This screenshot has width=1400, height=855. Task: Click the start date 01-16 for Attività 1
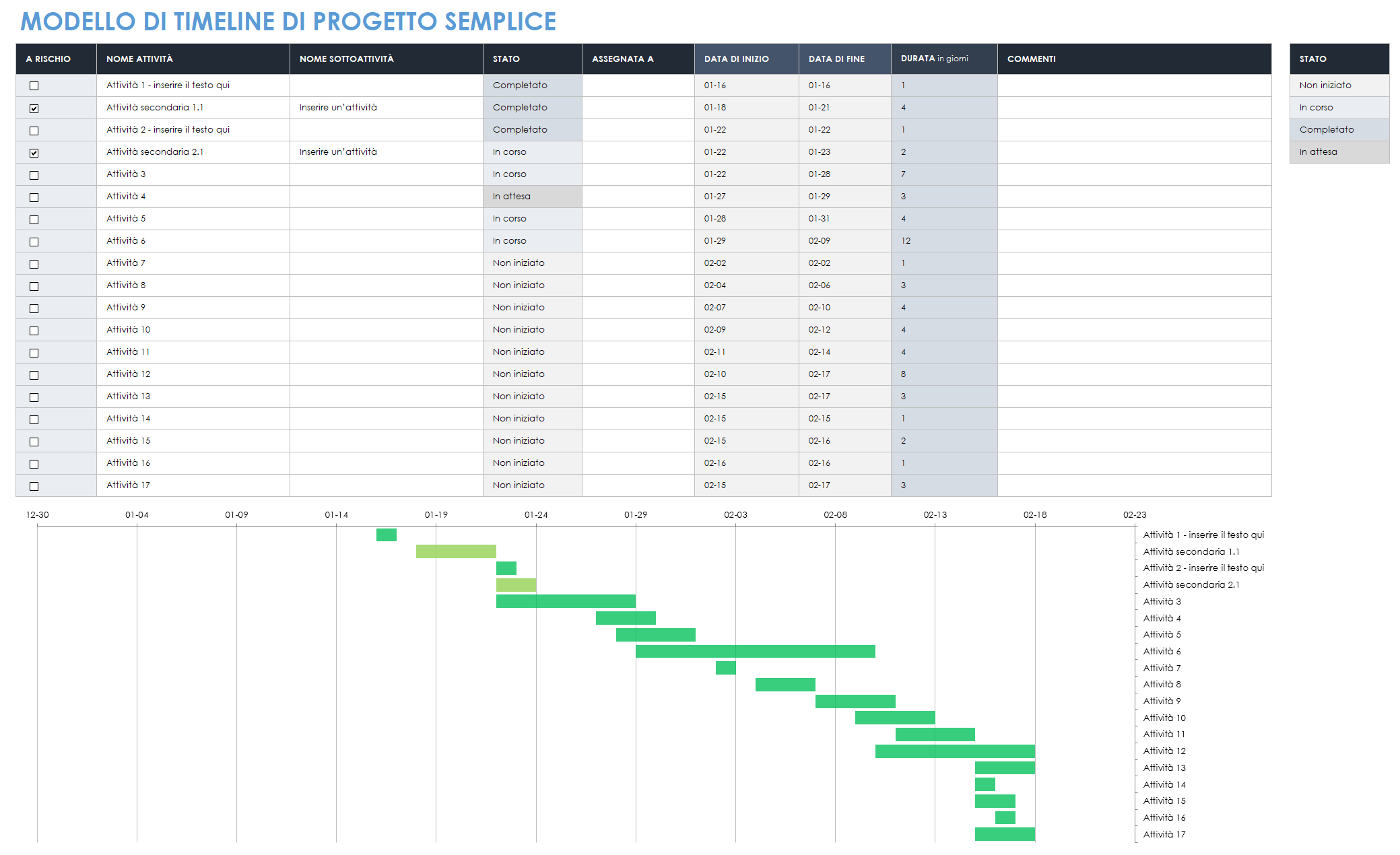pos(747,85)
